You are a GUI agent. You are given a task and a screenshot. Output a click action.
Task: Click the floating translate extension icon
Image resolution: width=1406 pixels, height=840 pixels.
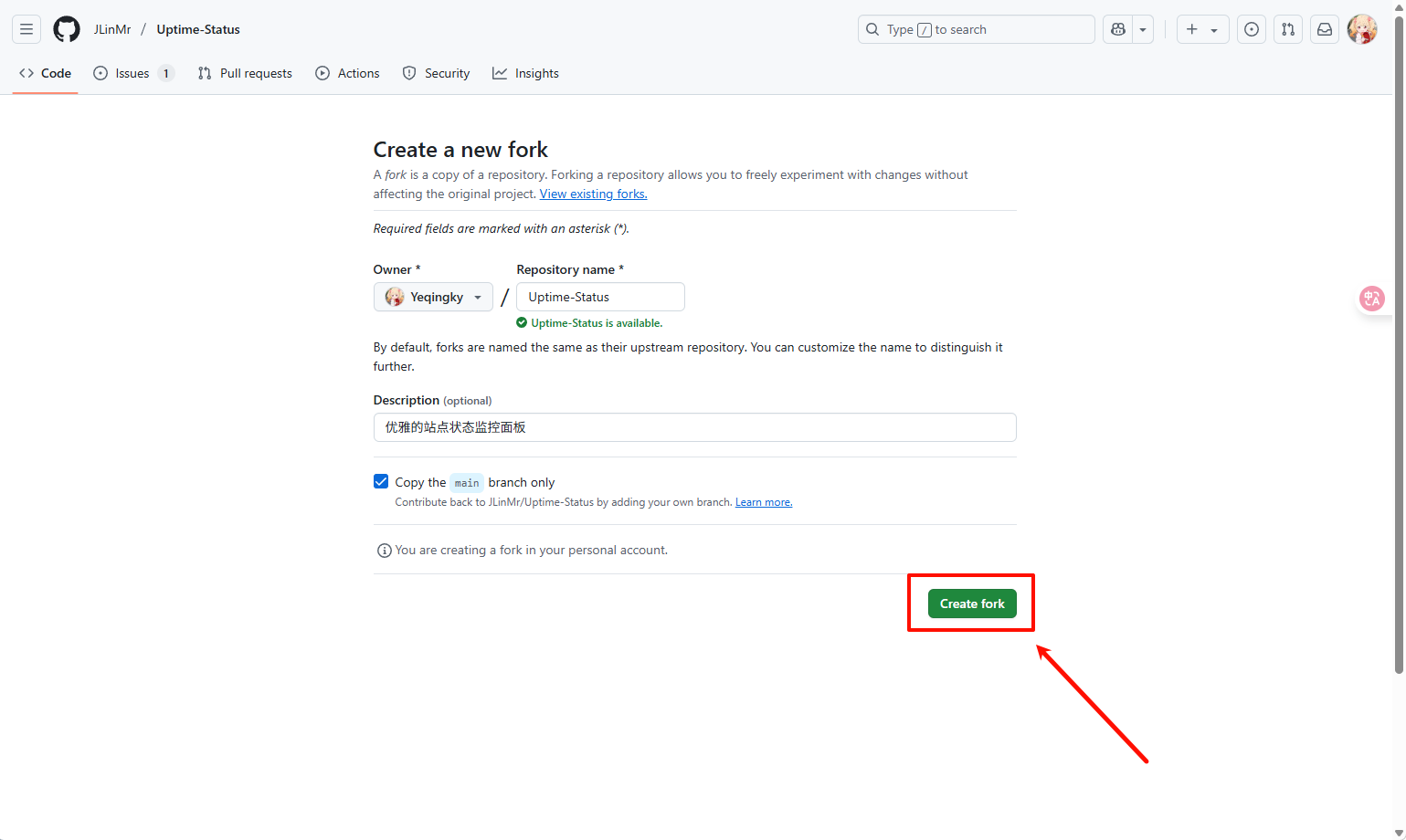[1372, 299]
